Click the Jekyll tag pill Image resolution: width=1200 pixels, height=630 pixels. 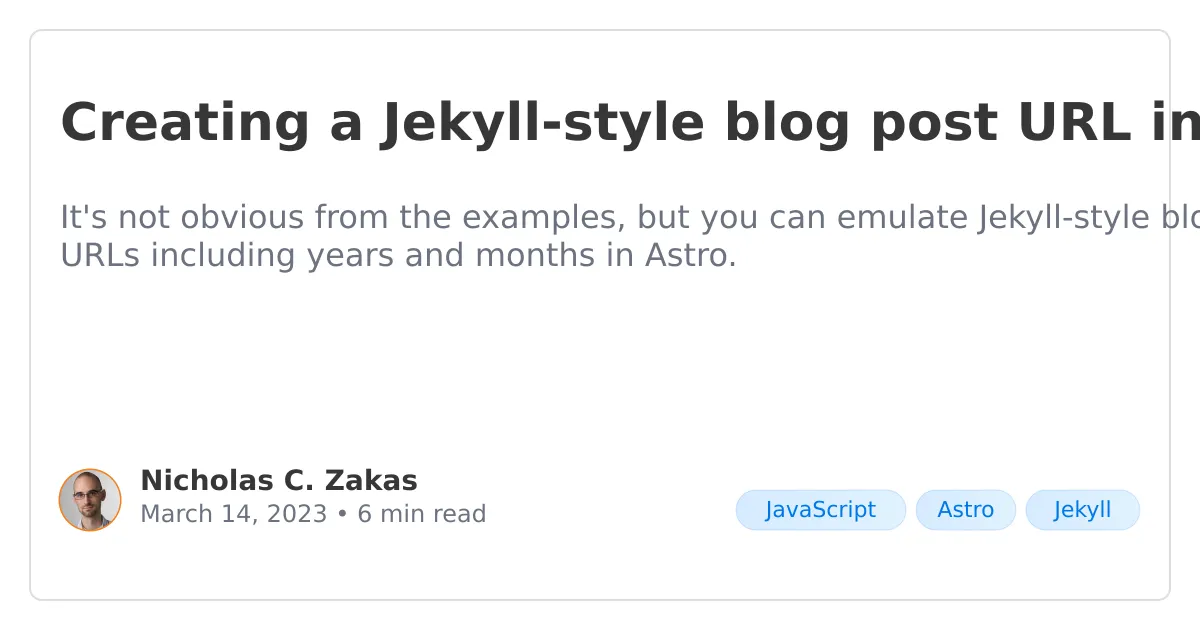coord(1082,510)
